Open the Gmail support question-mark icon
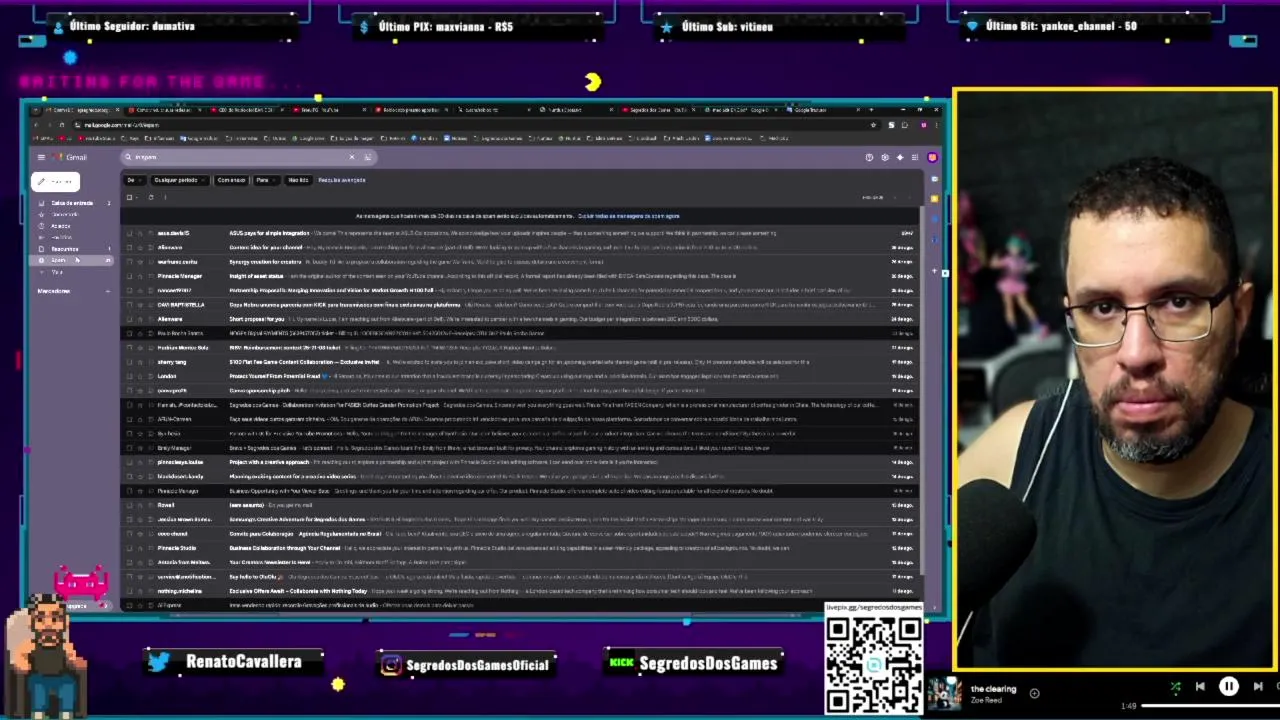Image resolution: width=1280 pixels, height=720 pixels. pos(869,157)
